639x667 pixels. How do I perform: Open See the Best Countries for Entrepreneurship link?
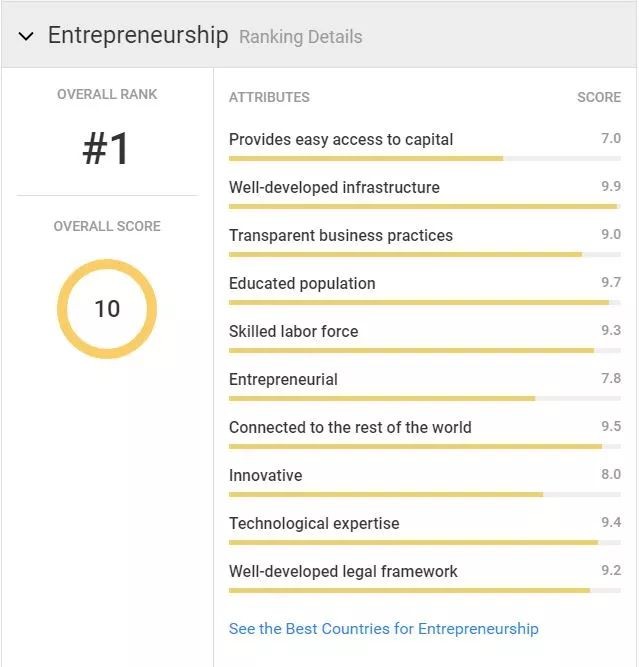pyautogui.click(x=383, y=629)
